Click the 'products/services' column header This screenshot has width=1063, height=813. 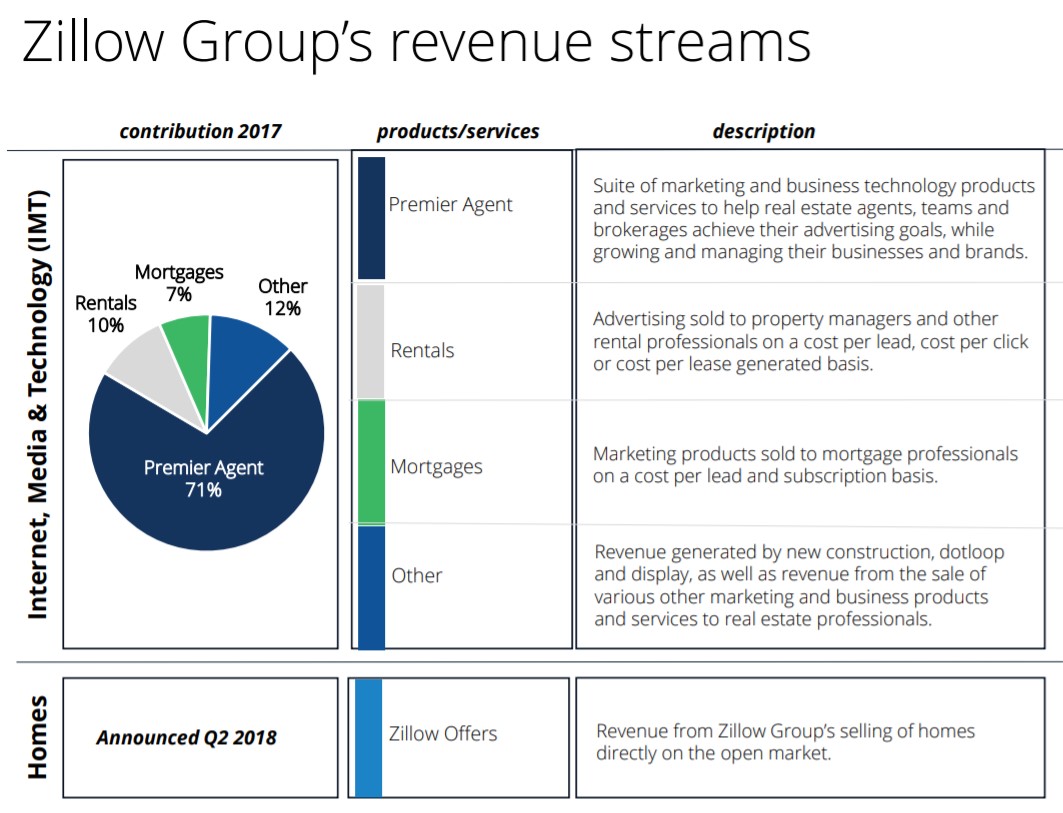pos(458,131)
